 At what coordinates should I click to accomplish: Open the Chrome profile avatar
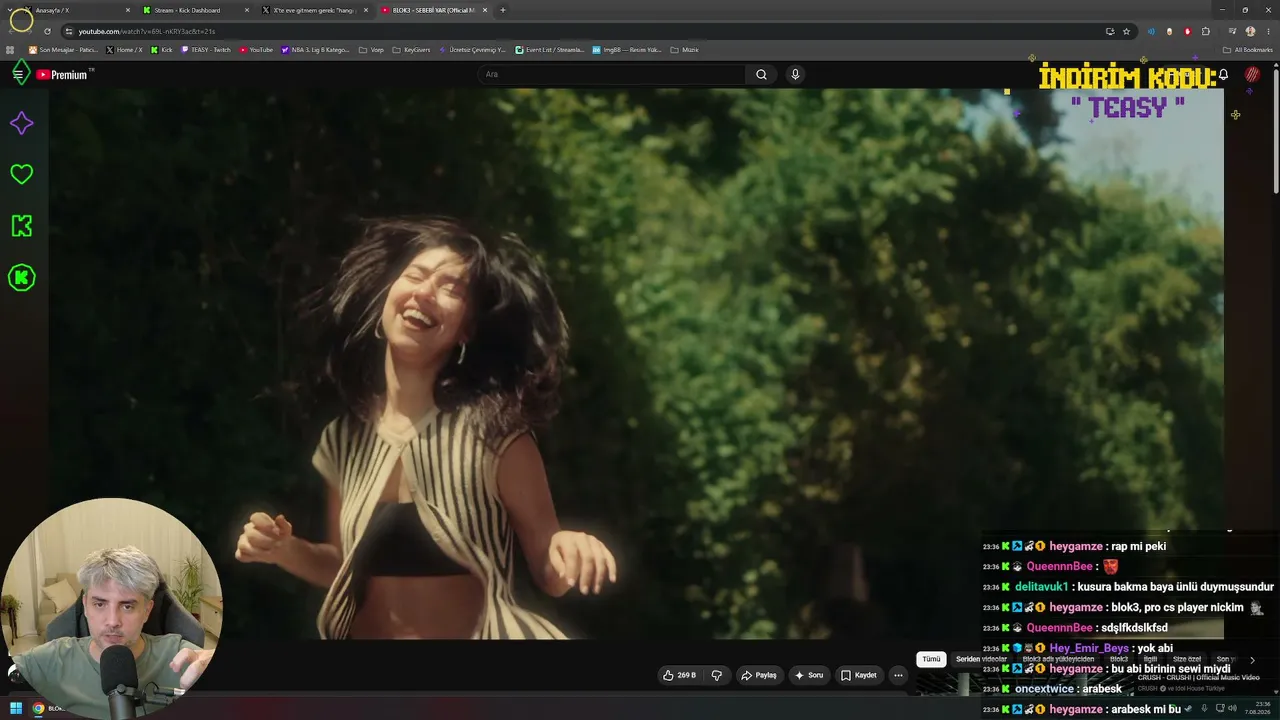tap(1250, 31)
